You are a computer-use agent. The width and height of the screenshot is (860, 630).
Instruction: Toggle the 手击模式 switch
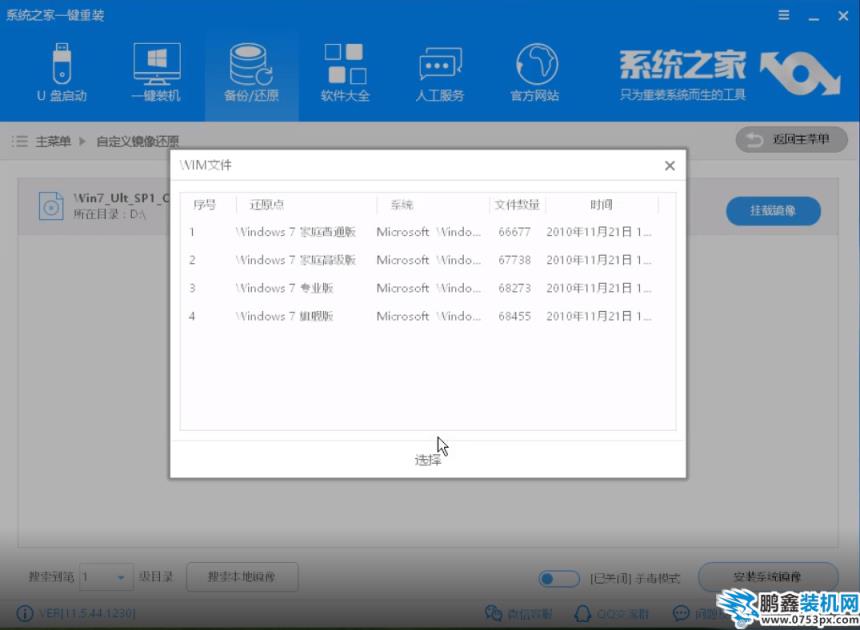[559, 578]
